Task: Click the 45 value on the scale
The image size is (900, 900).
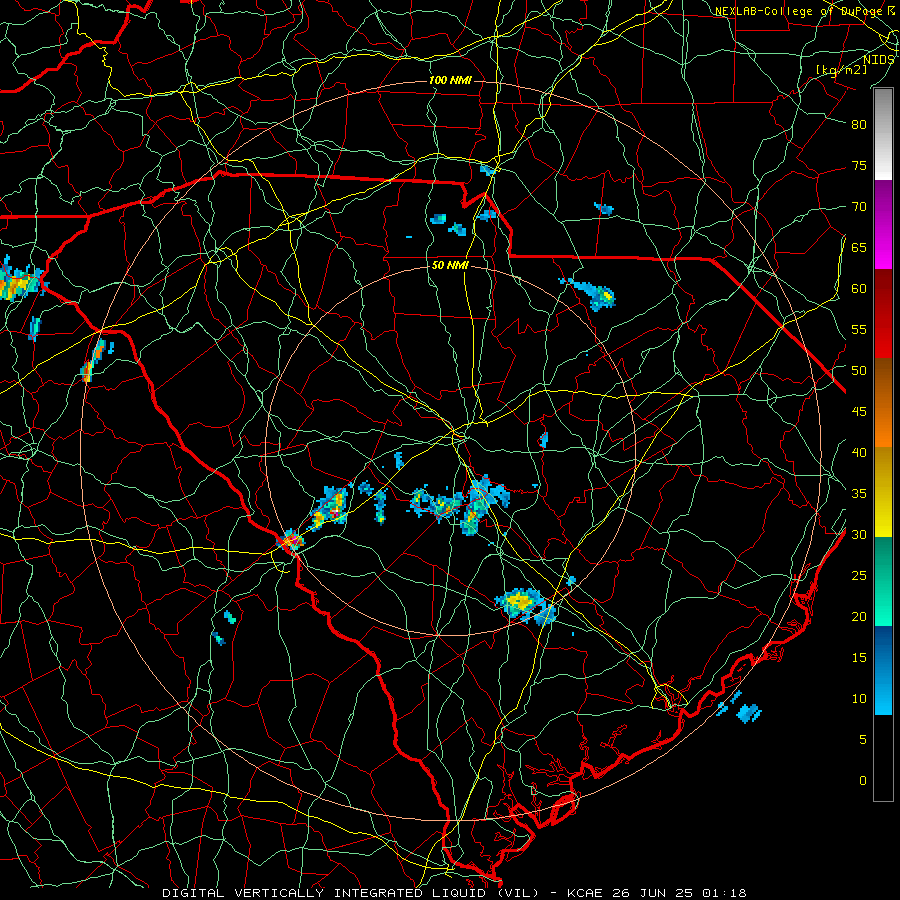Action: [x=859, y=412]
